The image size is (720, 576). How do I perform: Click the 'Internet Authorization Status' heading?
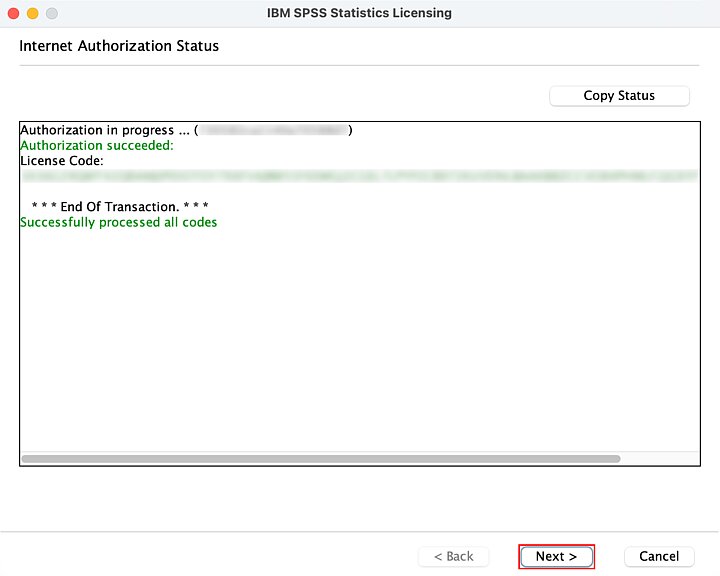click(x=119, y=46)
